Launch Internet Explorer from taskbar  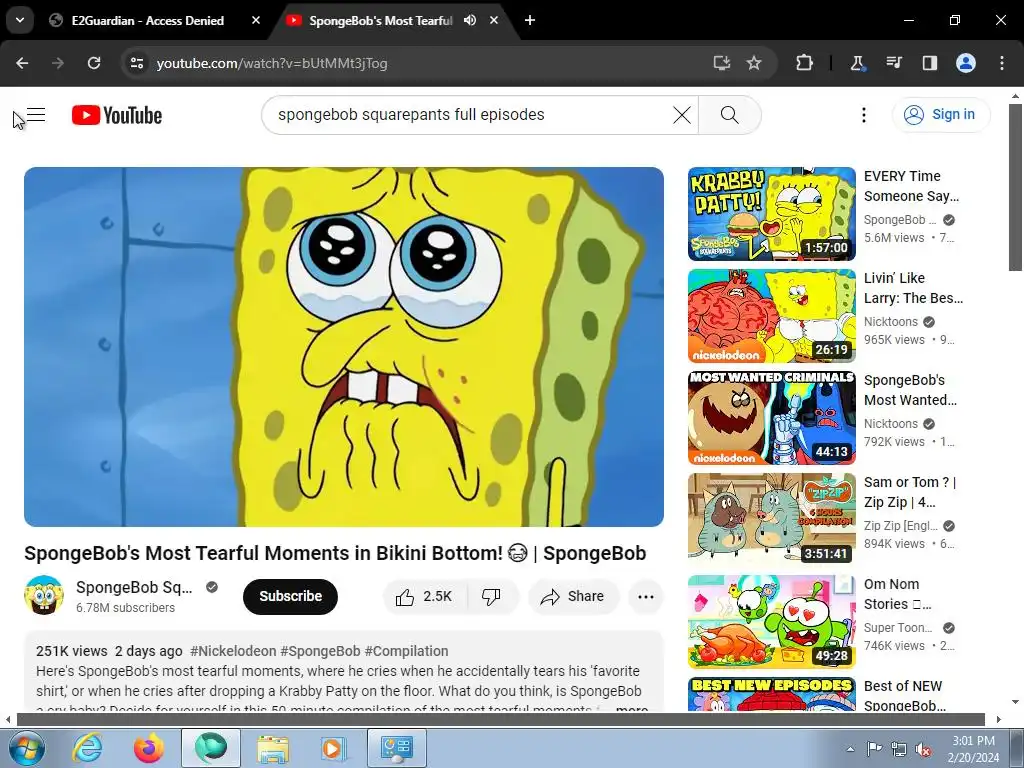point(88,748)
